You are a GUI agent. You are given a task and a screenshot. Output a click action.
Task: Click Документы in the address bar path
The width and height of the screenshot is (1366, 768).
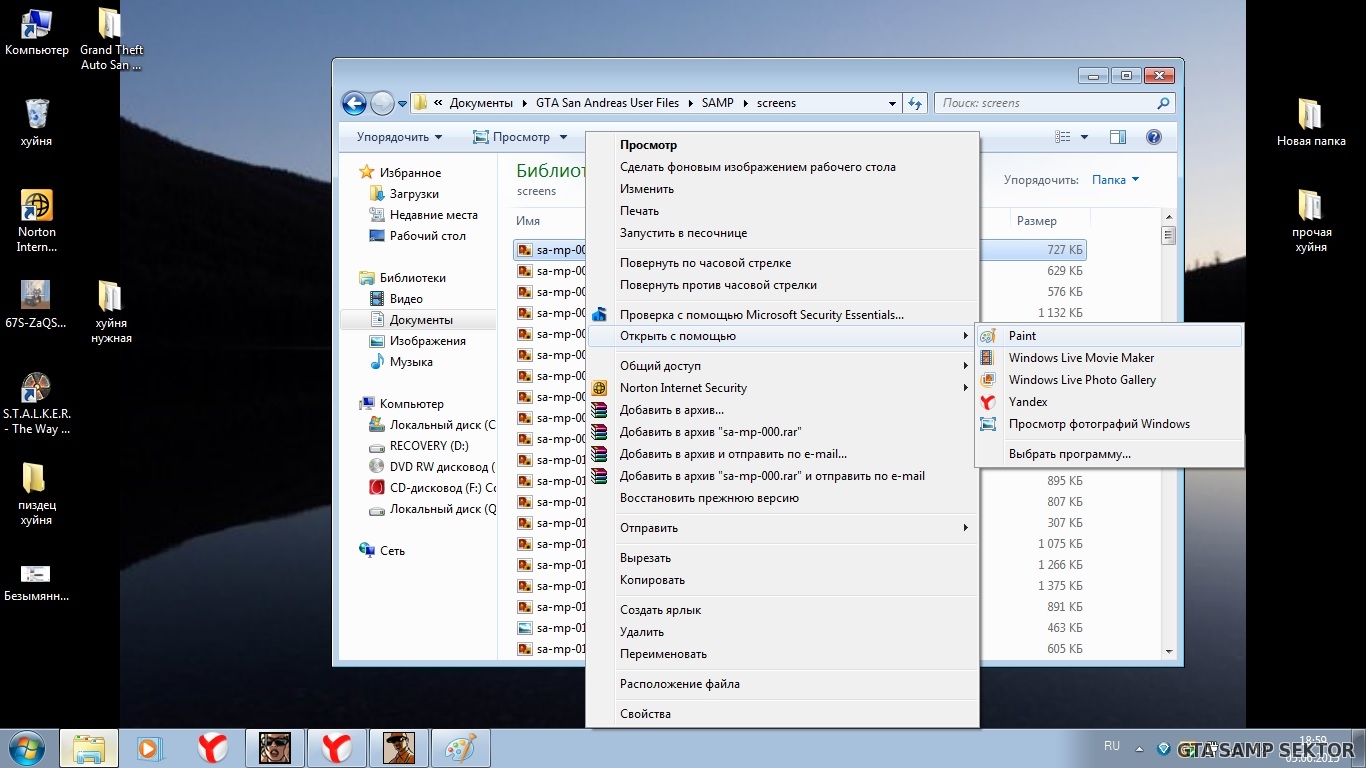tap(480, 103)
